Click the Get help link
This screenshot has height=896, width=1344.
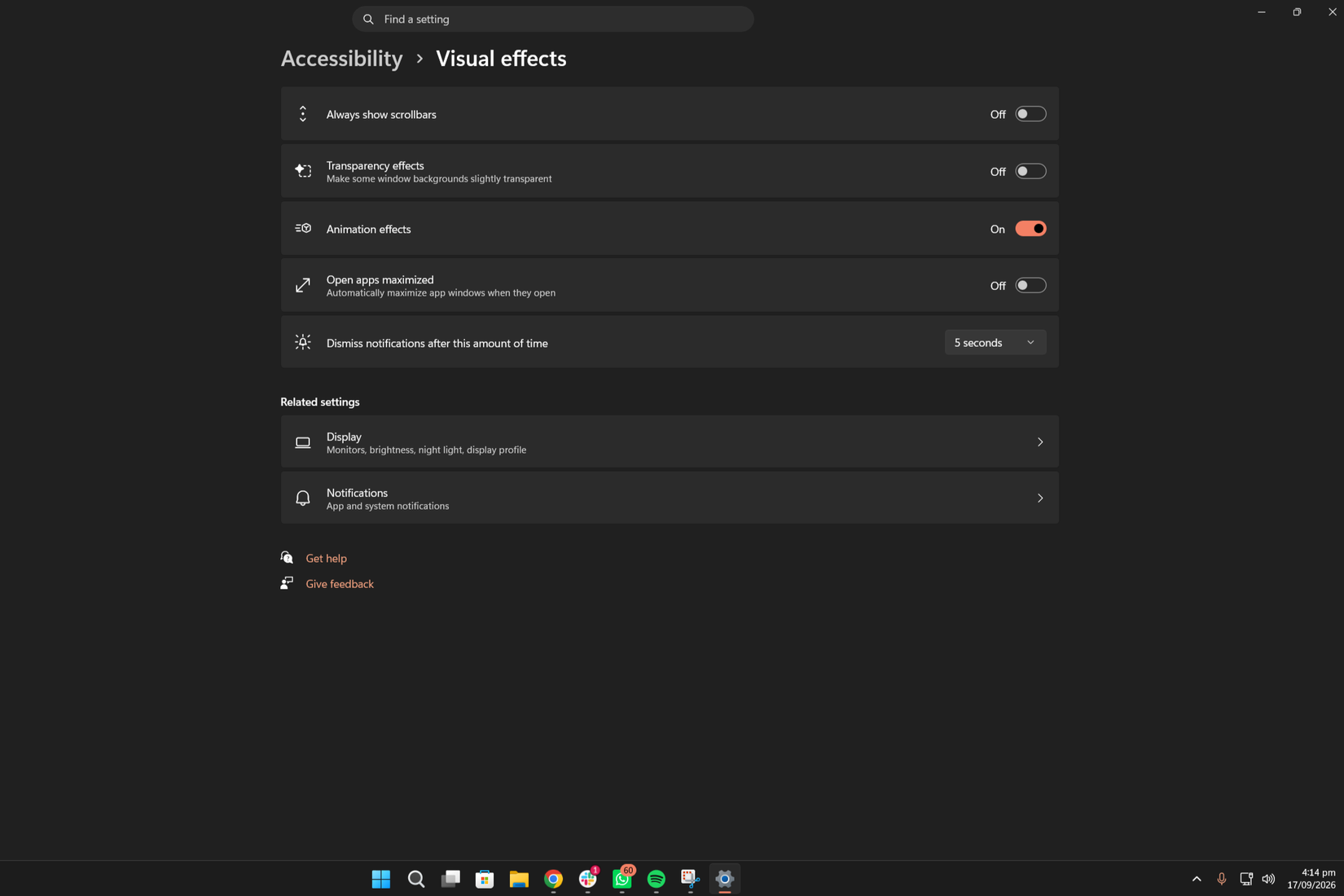[x=326, y=558]
